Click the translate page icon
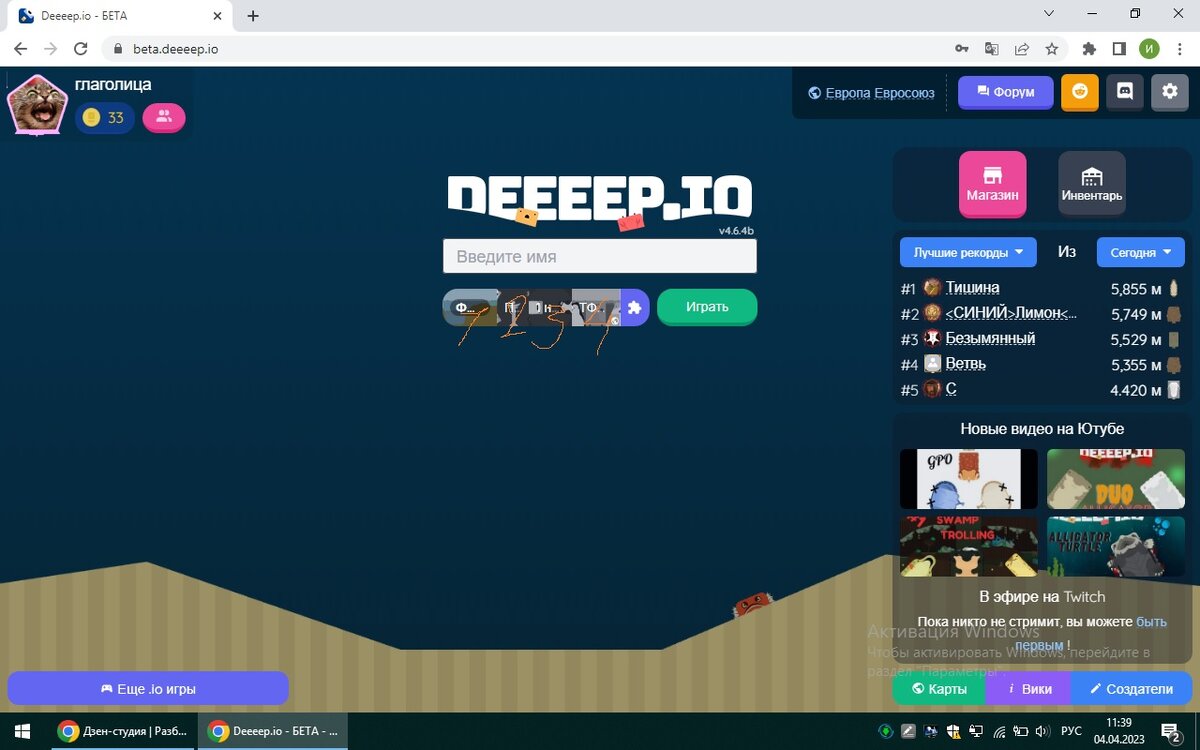The height and width of the screenshot is (750, 1200). click(x=992, y=48)
